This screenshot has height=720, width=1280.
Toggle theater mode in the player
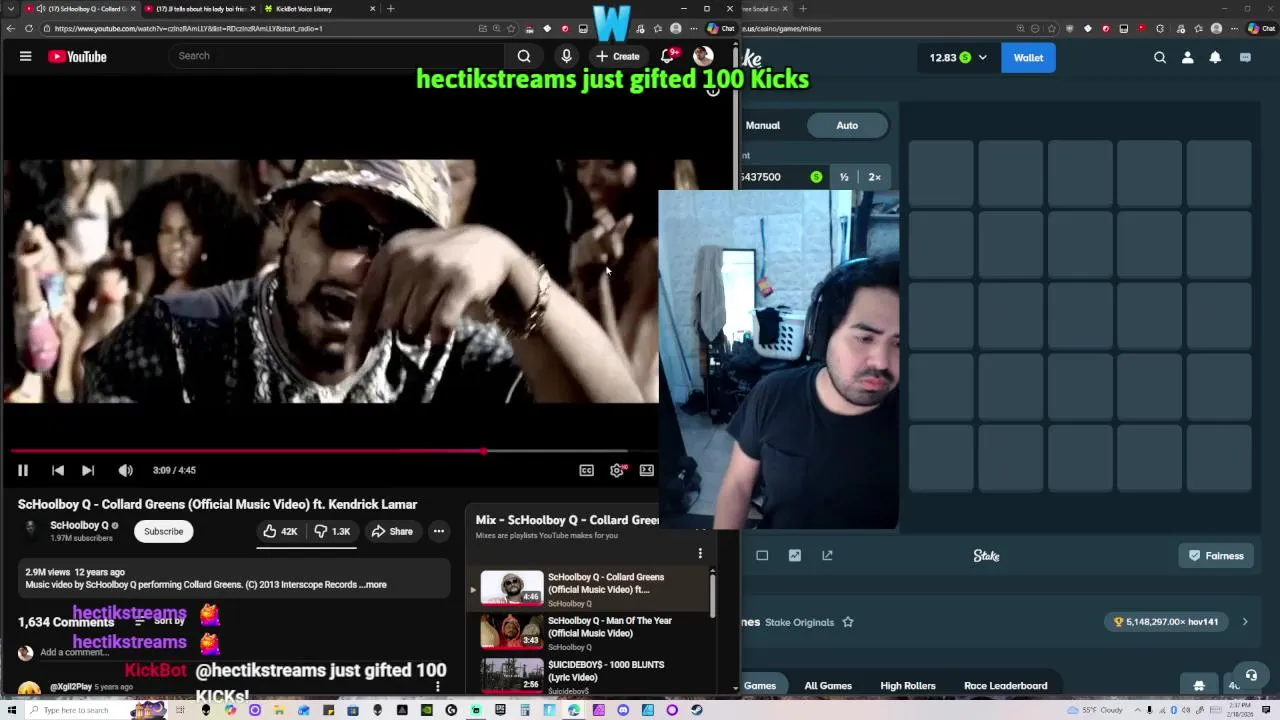[x=647, y=470]
